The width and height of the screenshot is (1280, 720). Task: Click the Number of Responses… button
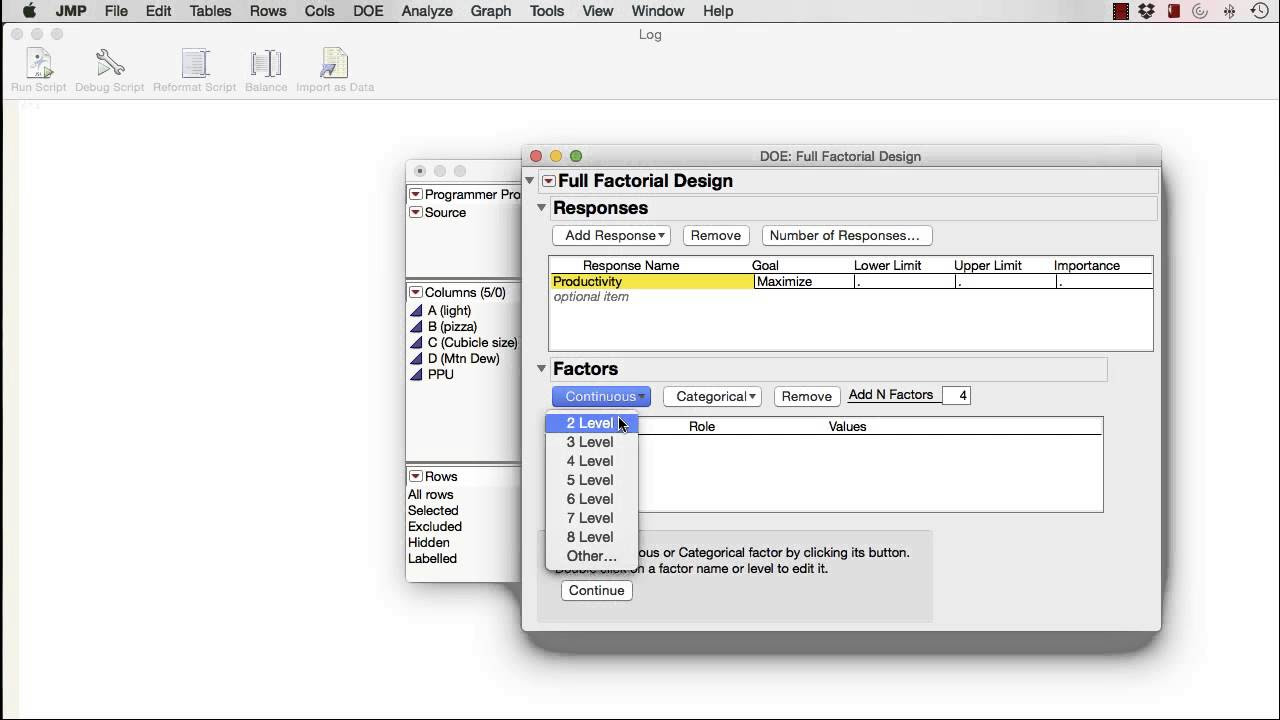point(845,236)
